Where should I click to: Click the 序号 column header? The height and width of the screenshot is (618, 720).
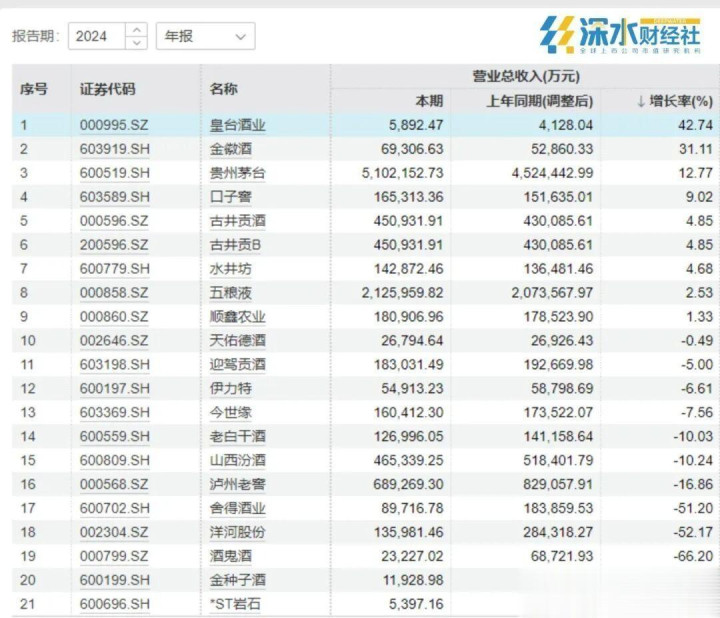[x=34, y=89]
